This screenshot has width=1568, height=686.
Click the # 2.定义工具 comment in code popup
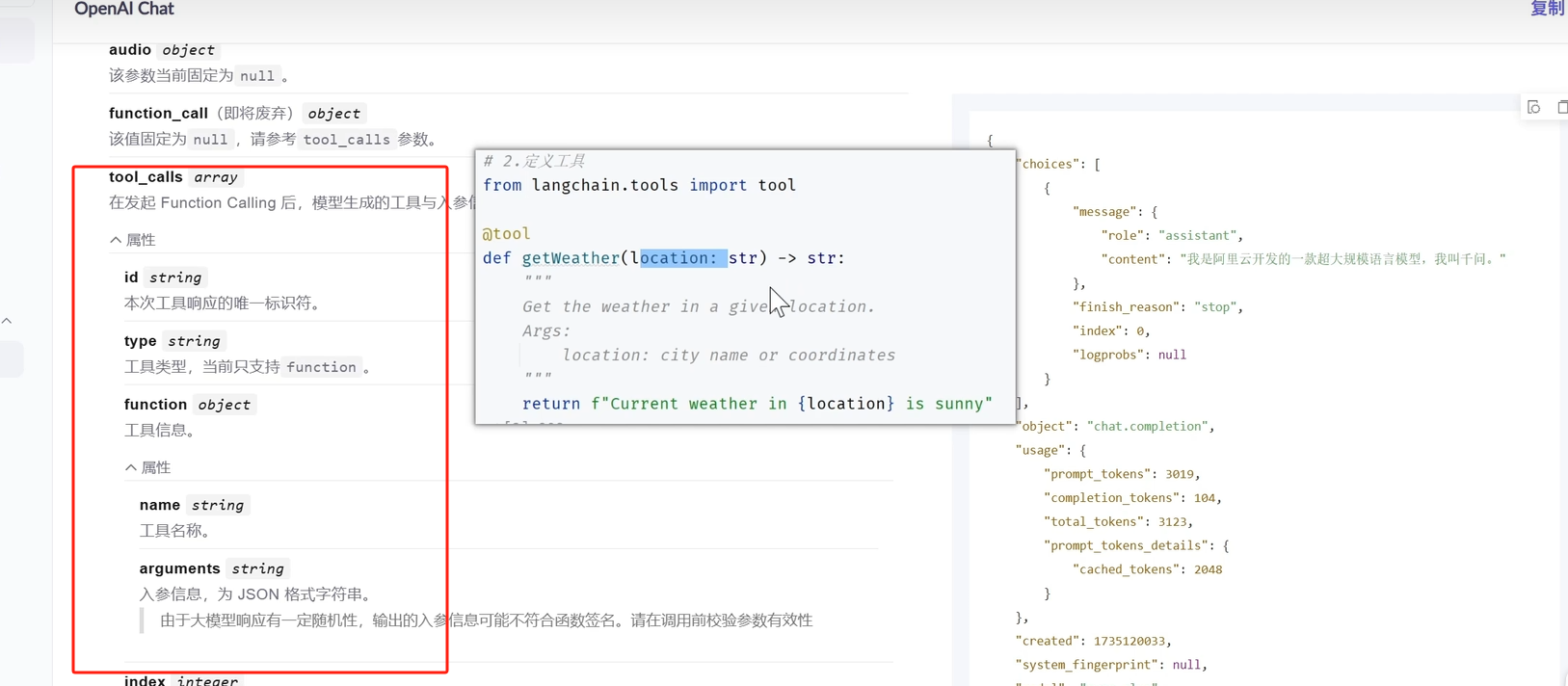pos(534,161)
